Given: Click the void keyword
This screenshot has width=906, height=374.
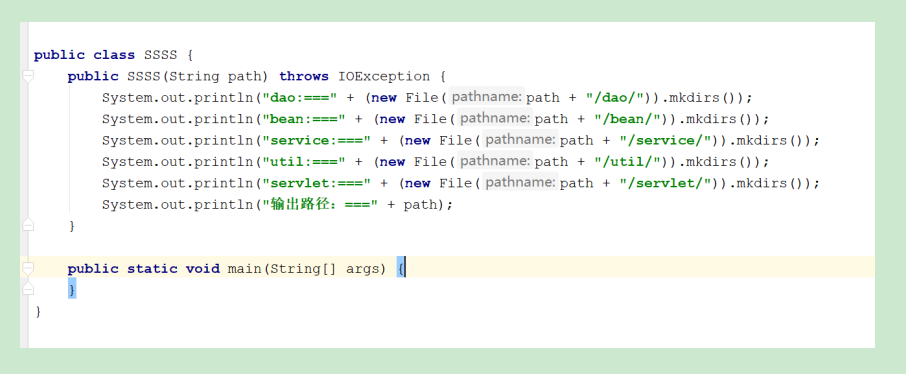Looking at the screenshot, I should (x=203, y=269).
